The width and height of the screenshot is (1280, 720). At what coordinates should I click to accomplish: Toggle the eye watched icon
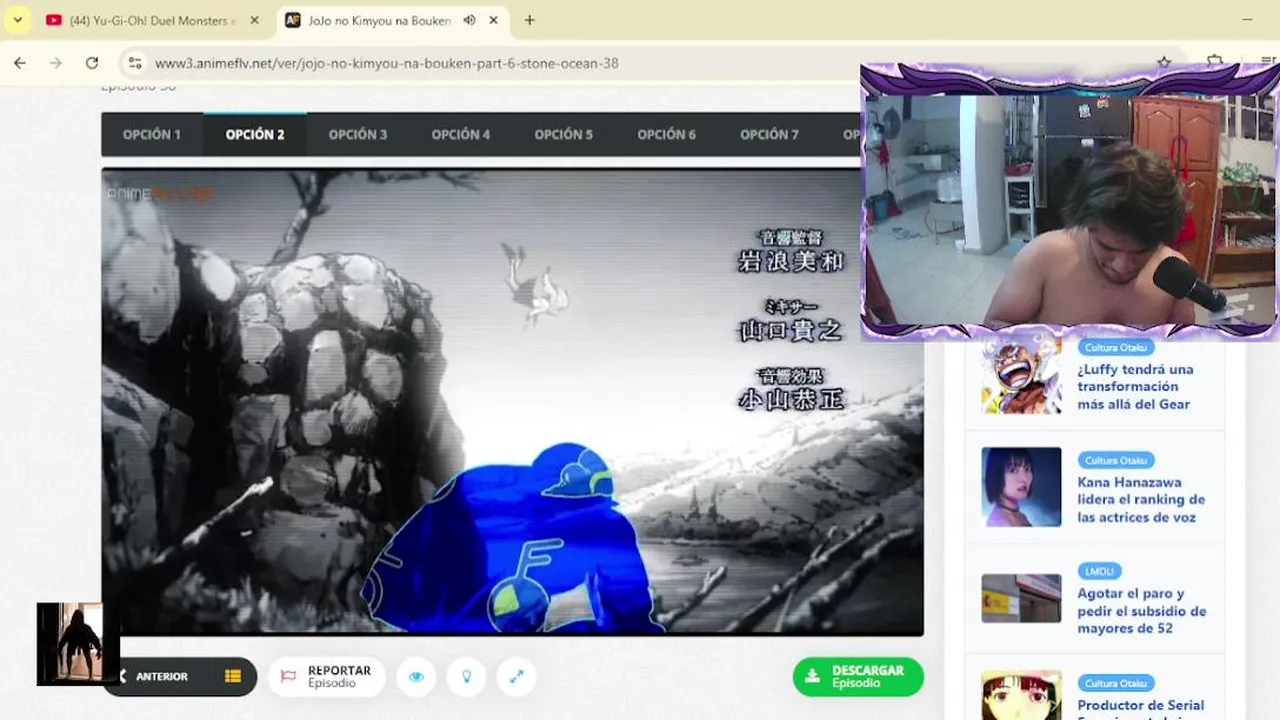point(416,677)
